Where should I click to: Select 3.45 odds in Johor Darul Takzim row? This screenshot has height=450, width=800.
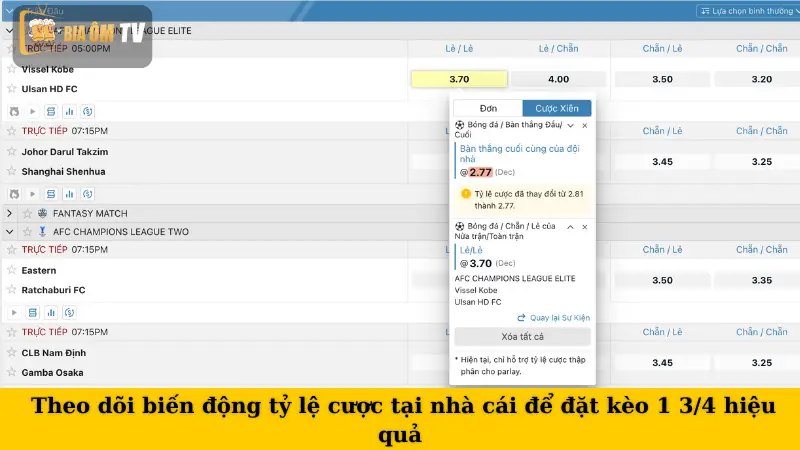662,162
